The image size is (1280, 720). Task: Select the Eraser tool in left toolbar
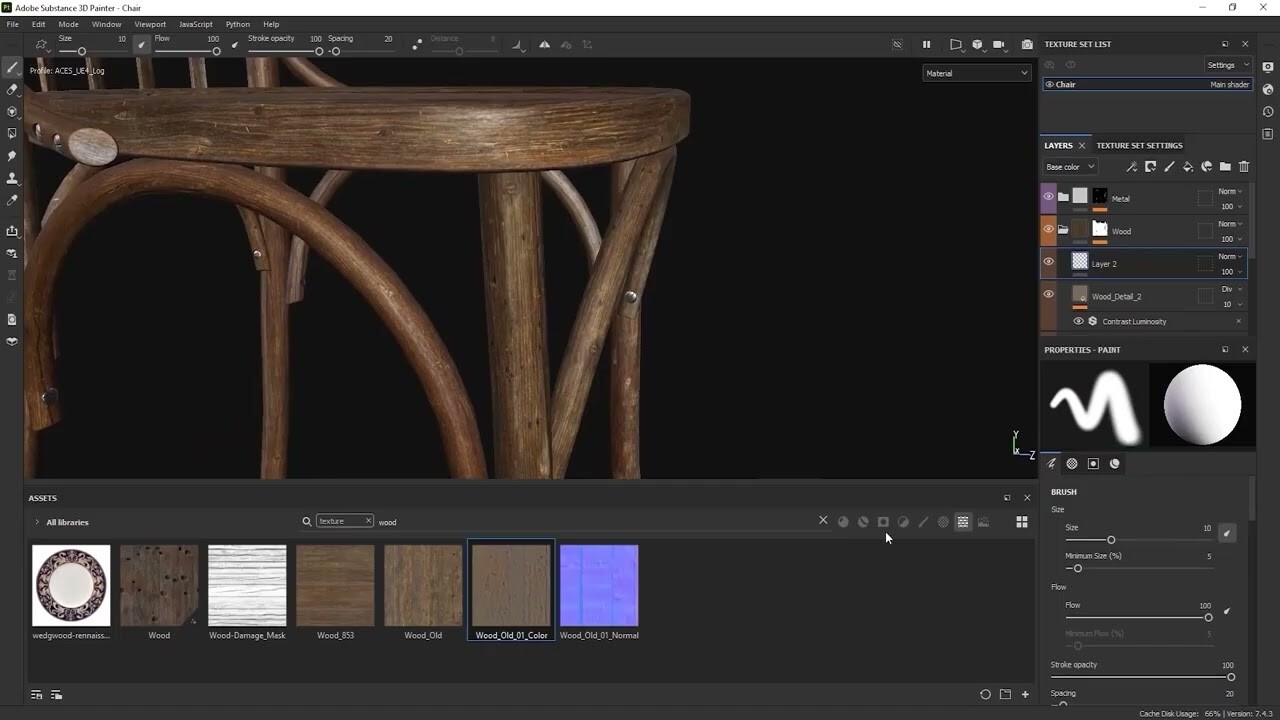click(x=12, y=89)
